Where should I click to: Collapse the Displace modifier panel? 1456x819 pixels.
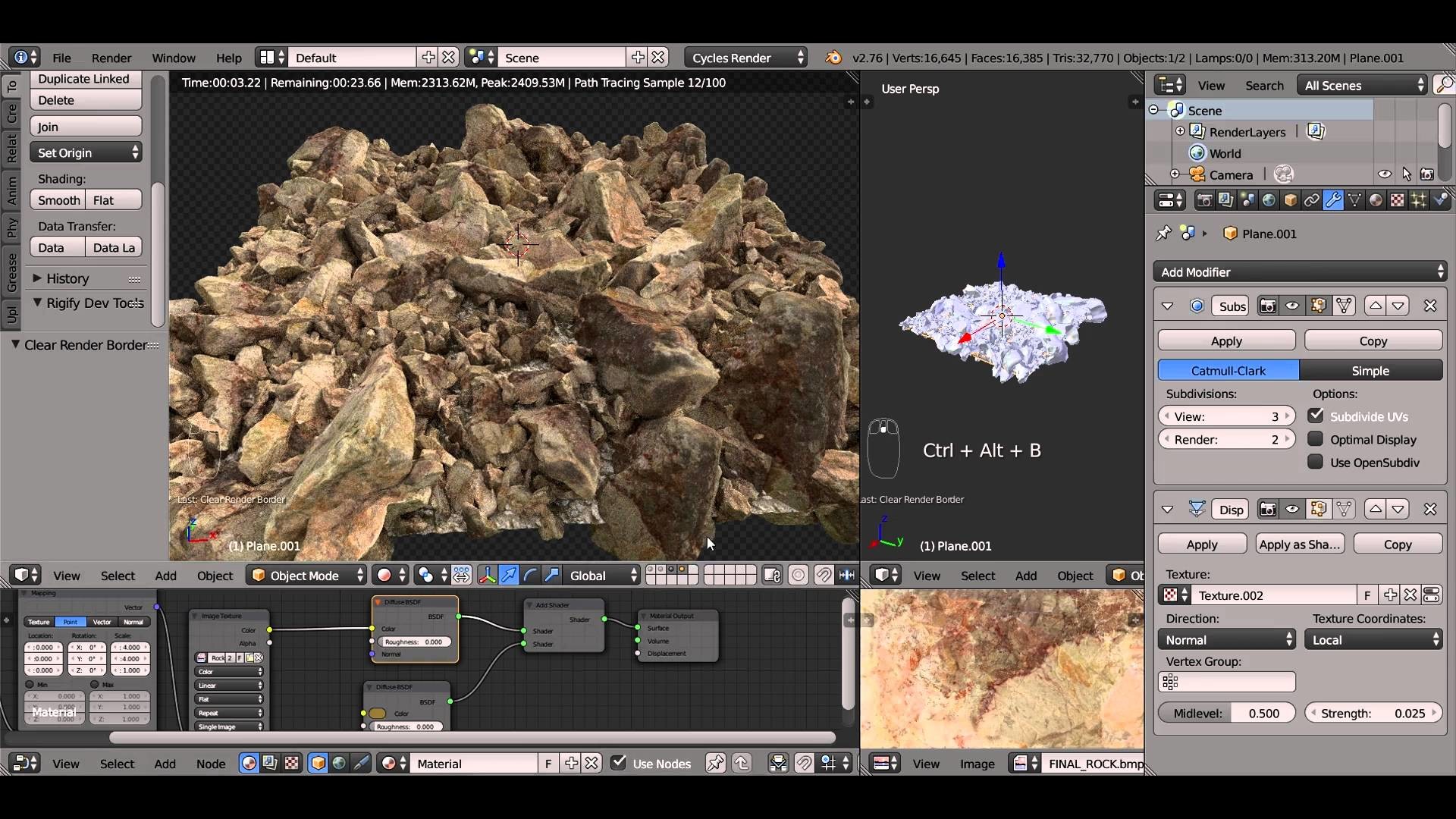(x=1168, y=509)
